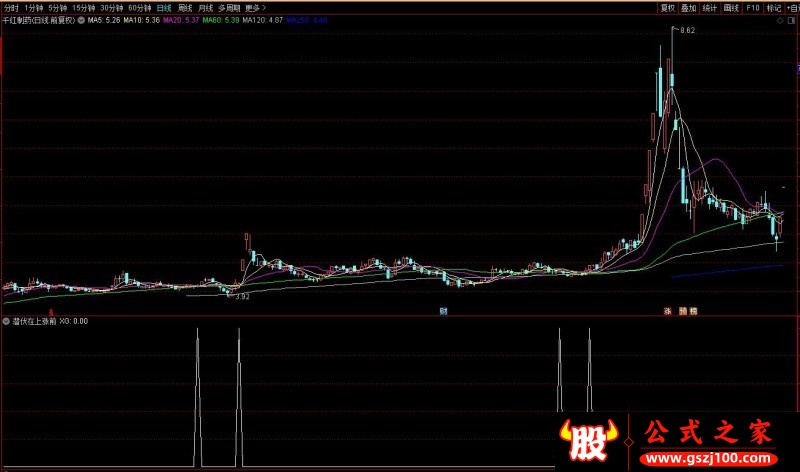Click the 8.62 high price label
Image resolution: width=800 pixels, height=472 pixels.
[688, 31]
